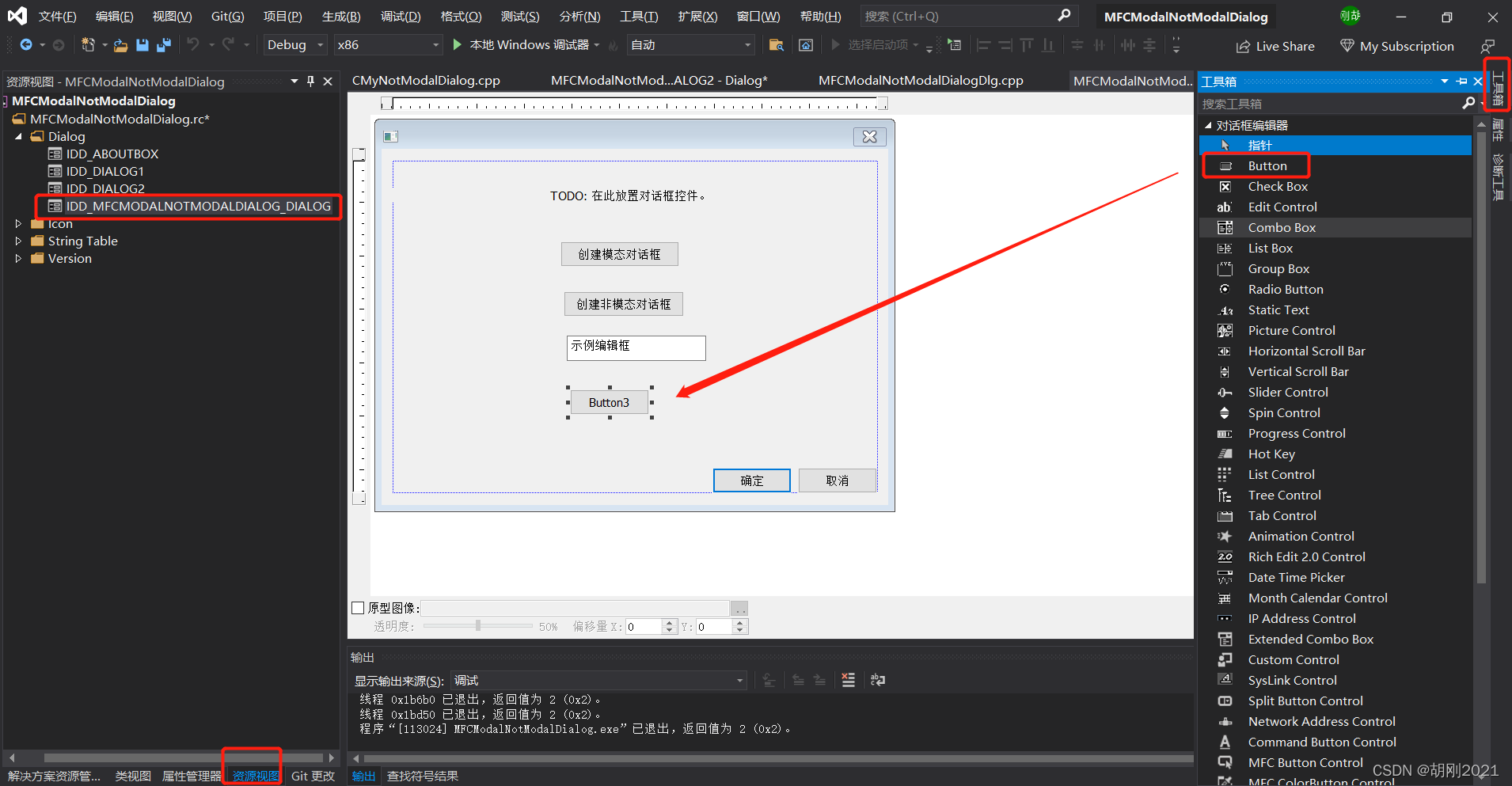Select the Pointer tool in toolbox
Image resolution: width=1512 pixels, height=786 pixels.
pos(1335,146)
